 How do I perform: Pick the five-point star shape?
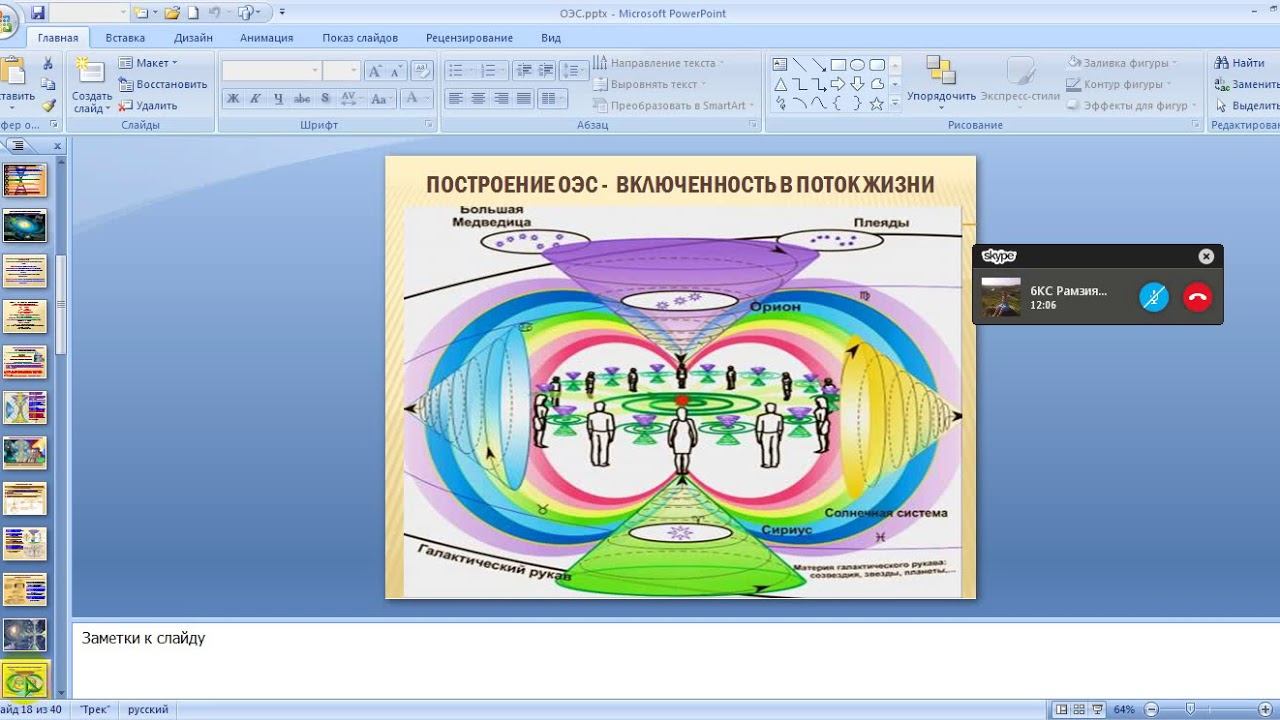876,103
